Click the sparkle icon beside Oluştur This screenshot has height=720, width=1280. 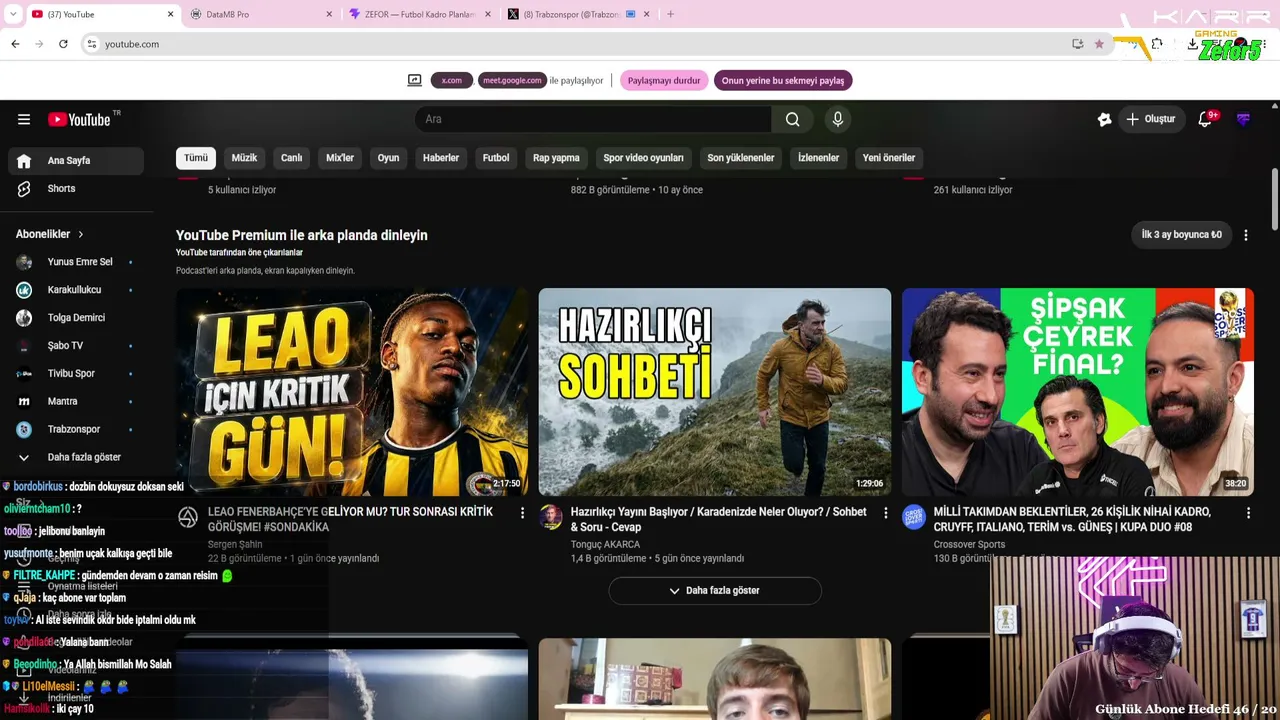tap(1104, 119)
